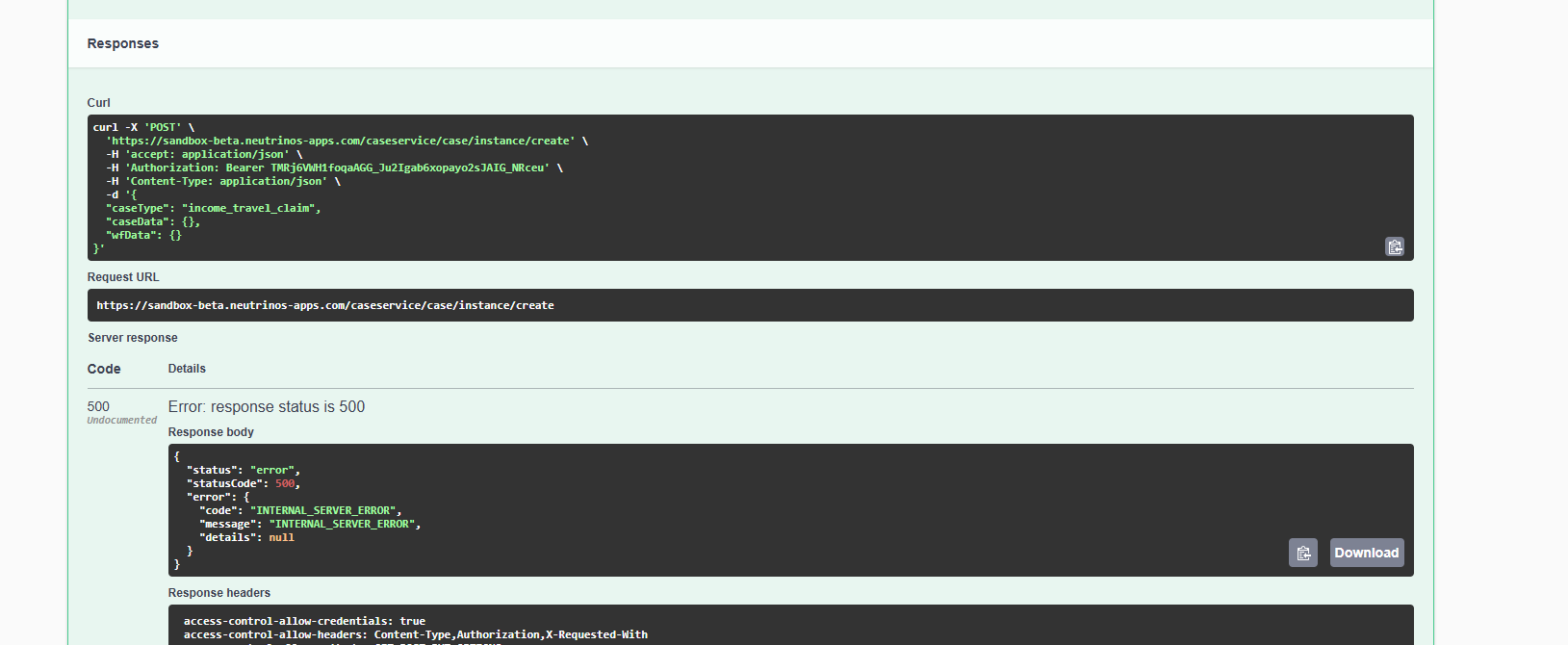Click the 500 status code
This screenshot has width=1568, height=645.
tap(98, 406)
